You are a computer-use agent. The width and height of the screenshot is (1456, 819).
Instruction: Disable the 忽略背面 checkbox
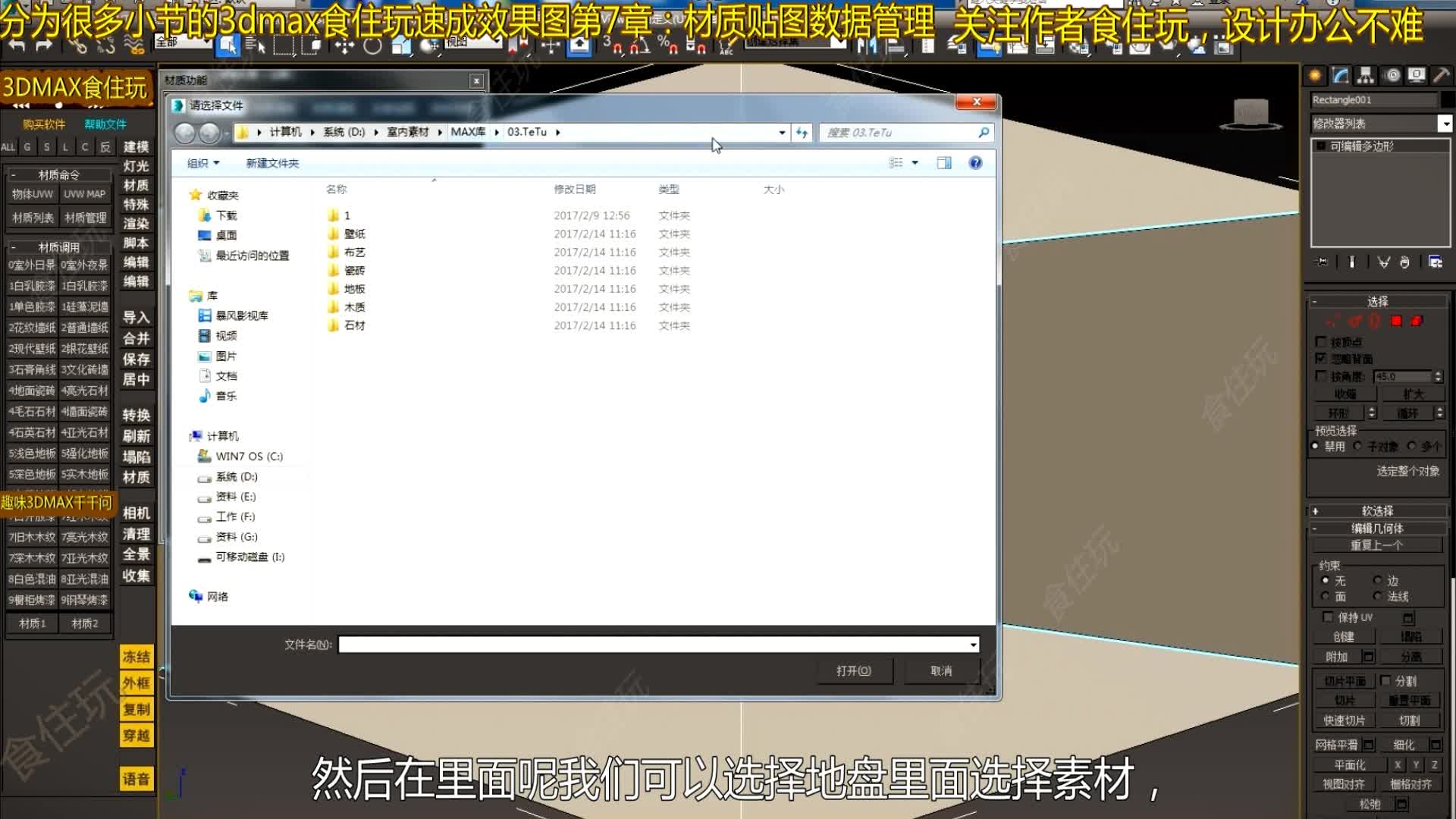pos(1321,357)
